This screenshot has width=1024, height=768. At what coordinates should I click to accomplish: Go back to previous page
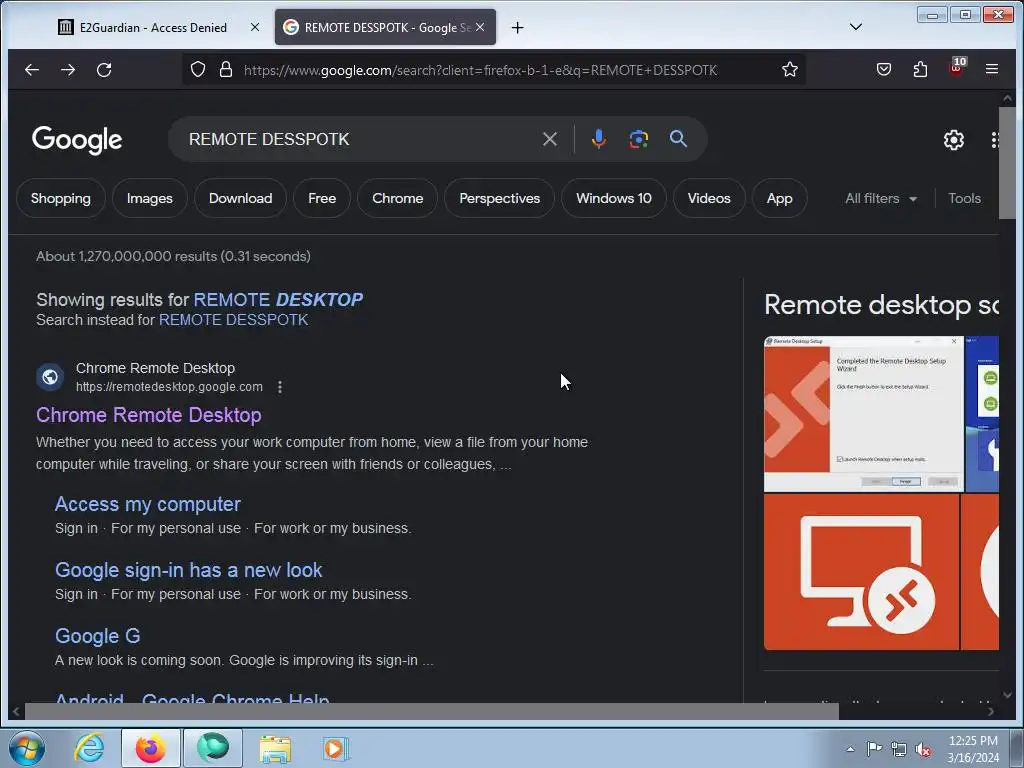coord(31,69)
